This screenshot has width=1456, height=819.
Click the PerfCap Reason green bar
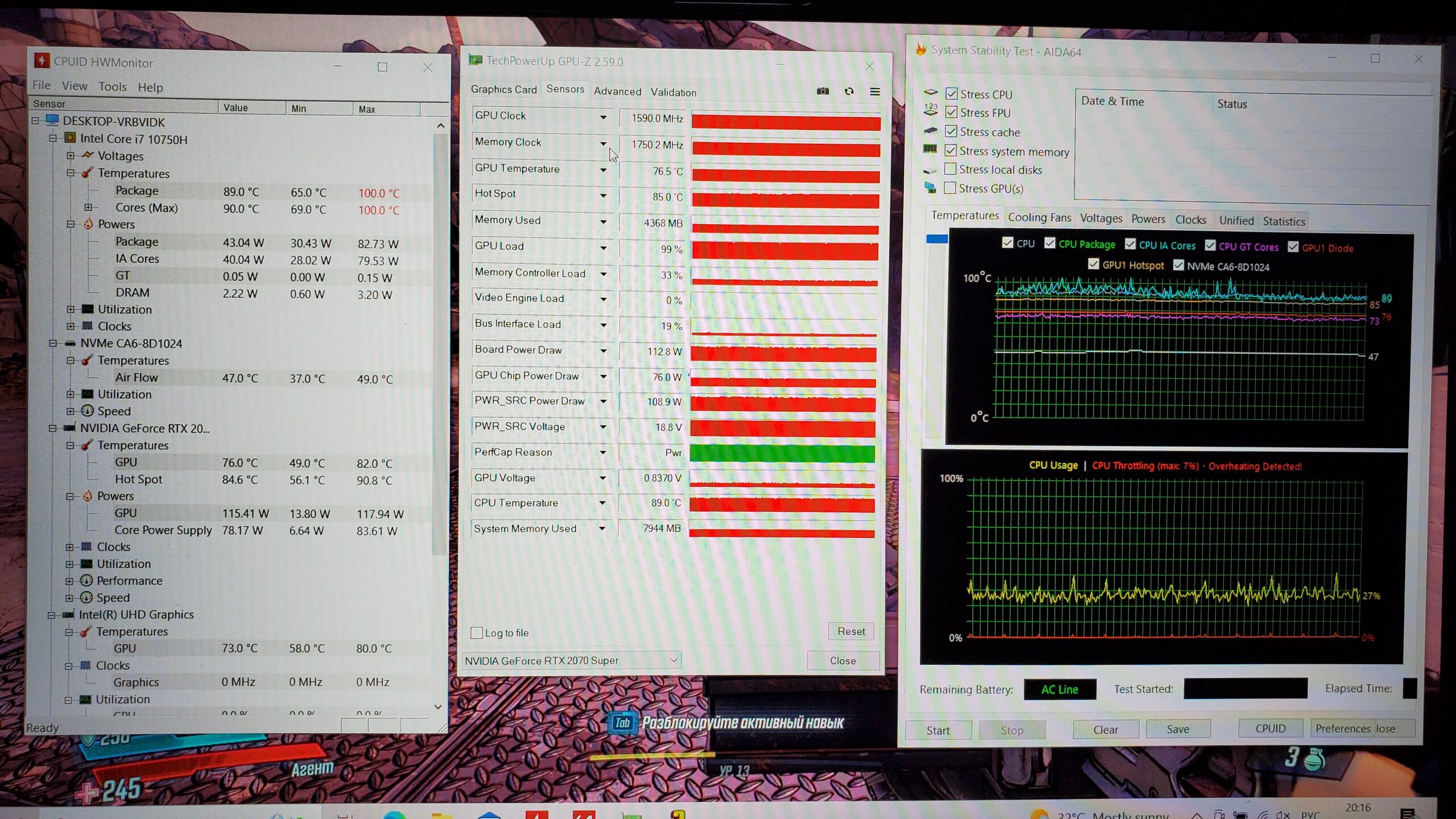pyautogui.click(x=782, y=453)
